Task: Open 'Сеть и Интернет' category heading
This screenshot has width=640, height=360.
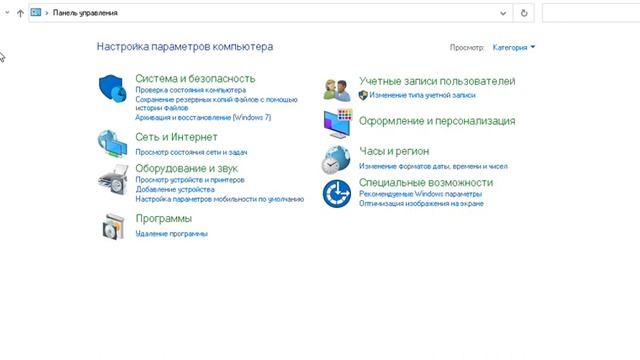Action: point(176,137)
